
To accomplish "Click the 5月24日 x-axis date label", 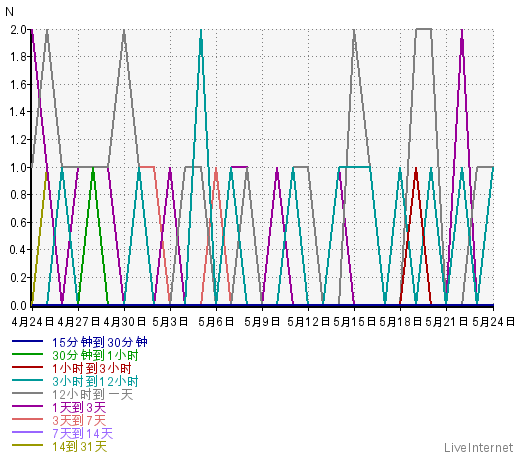I will coord(494,322).
